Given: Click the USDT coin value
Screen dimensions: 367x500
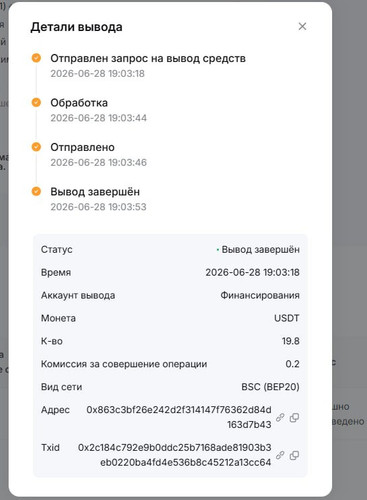Looking at the screenshot, I should coord(287,318).
